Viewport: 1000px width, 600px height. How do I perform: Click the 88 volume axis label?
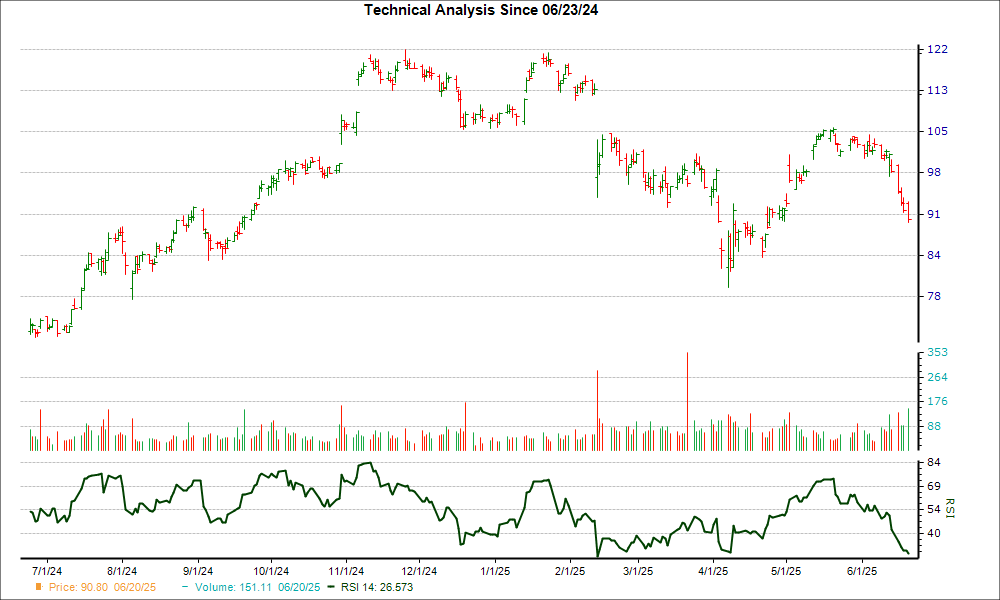point(934,427)
